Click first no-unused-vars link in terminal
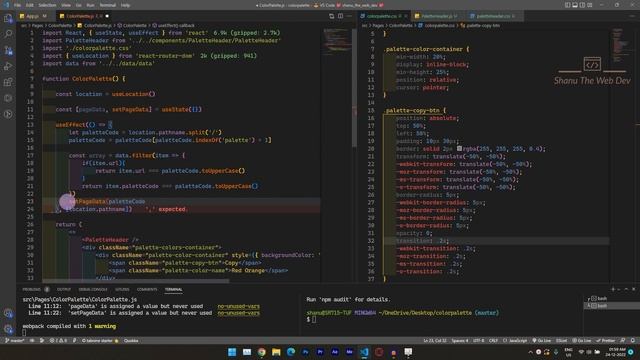 (238, 306)
